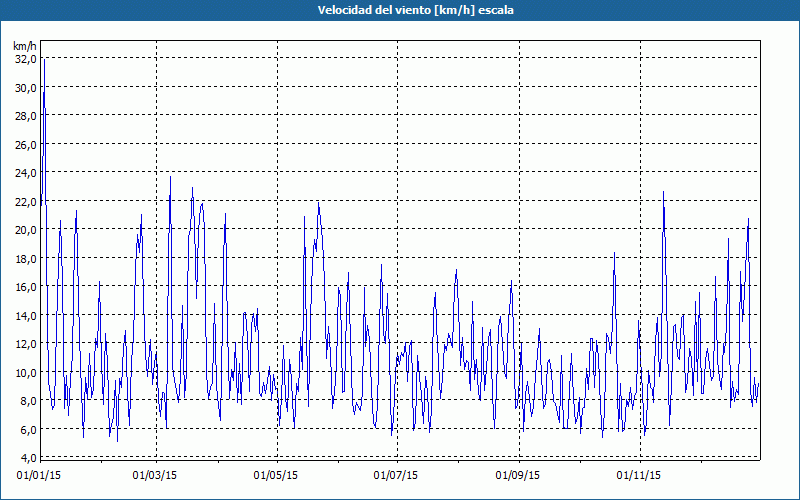Click the 4,0 y-axis value
The height and width of the screenshot is (500, 800).
29,458
